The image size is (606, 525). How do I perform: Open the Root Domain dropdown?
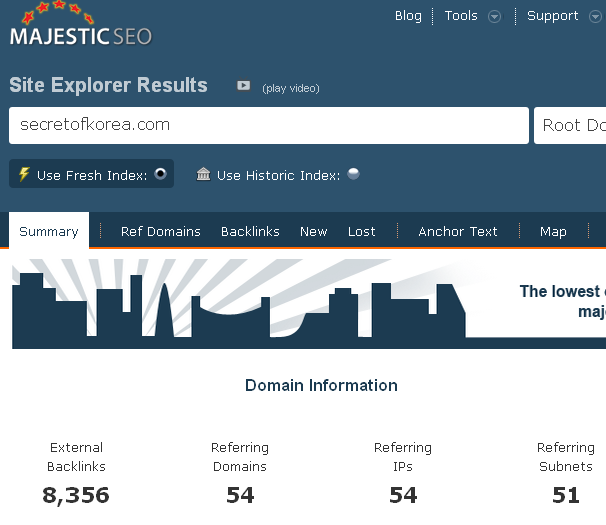click(x=570, y=125)
